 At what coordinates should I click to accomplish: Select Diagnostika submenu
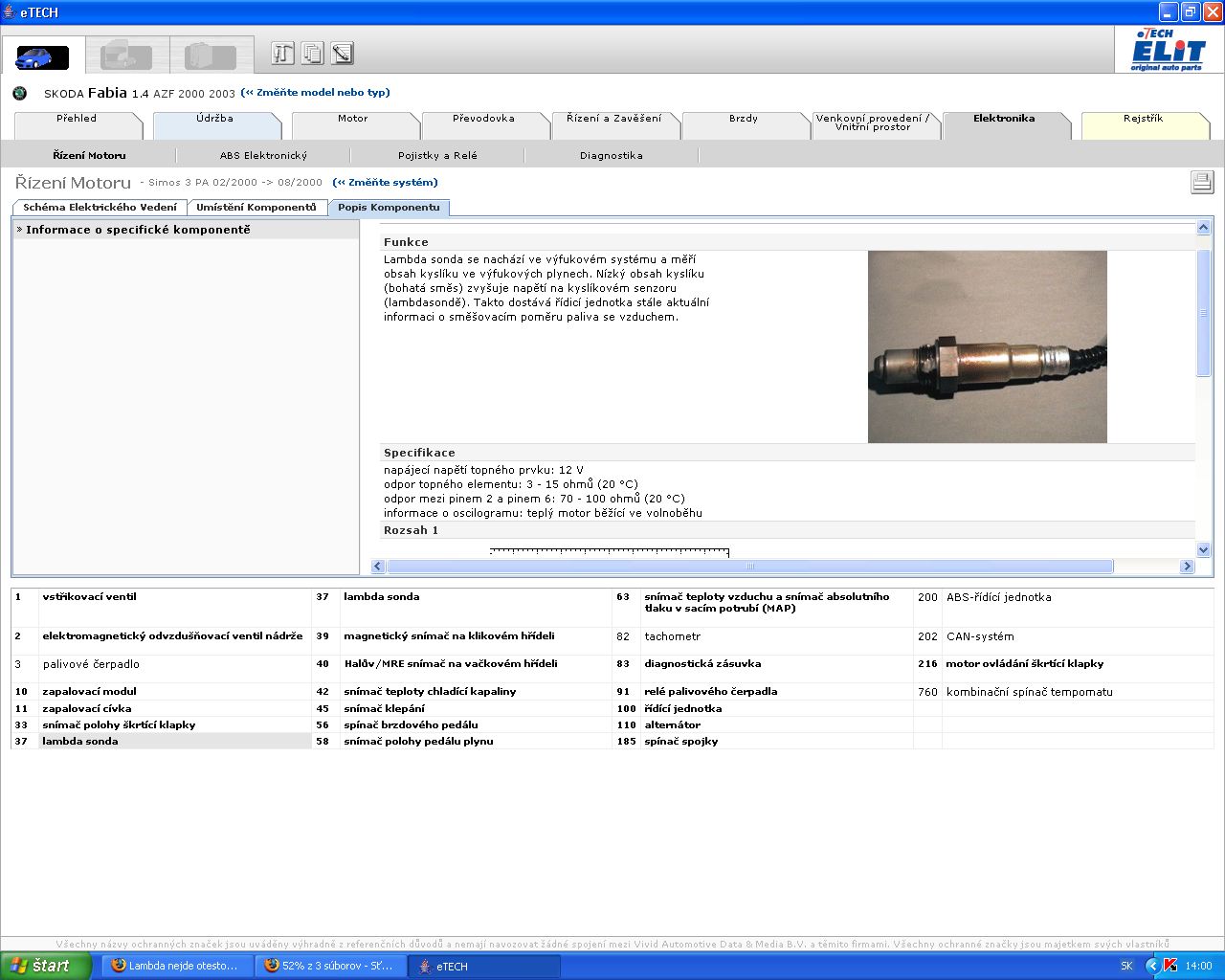[x=612, y=155]
